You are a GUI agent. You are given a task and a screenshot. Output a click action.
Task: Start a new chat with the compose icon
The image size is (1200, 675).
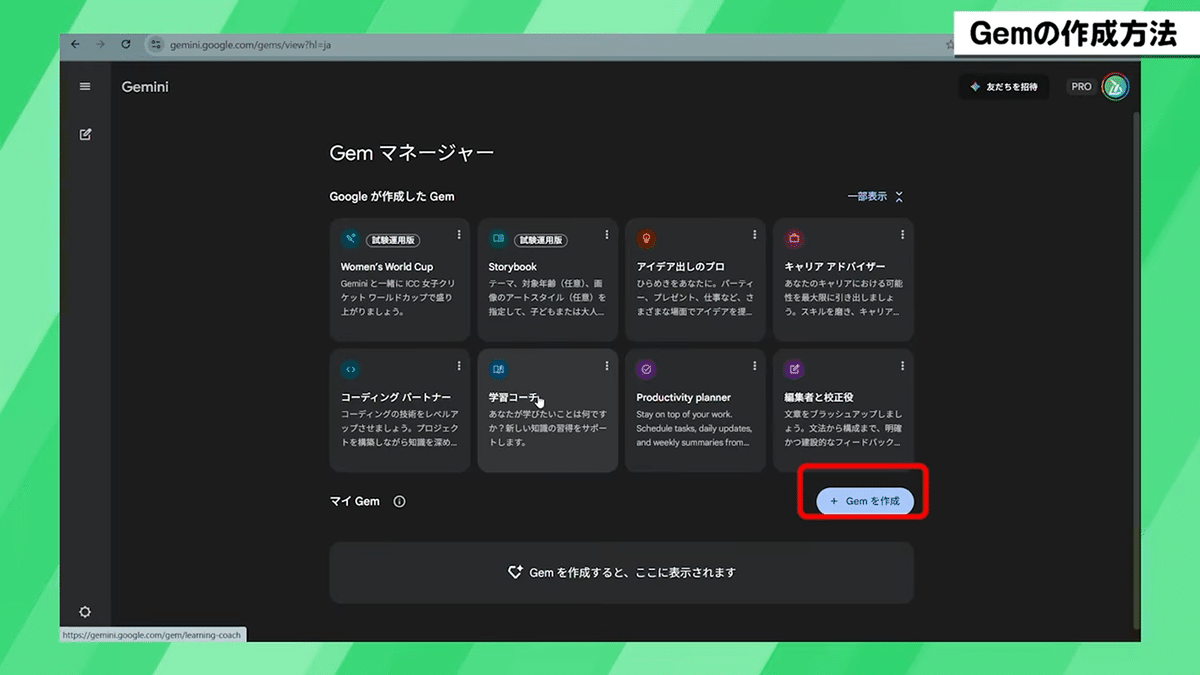tap(85, 133)
